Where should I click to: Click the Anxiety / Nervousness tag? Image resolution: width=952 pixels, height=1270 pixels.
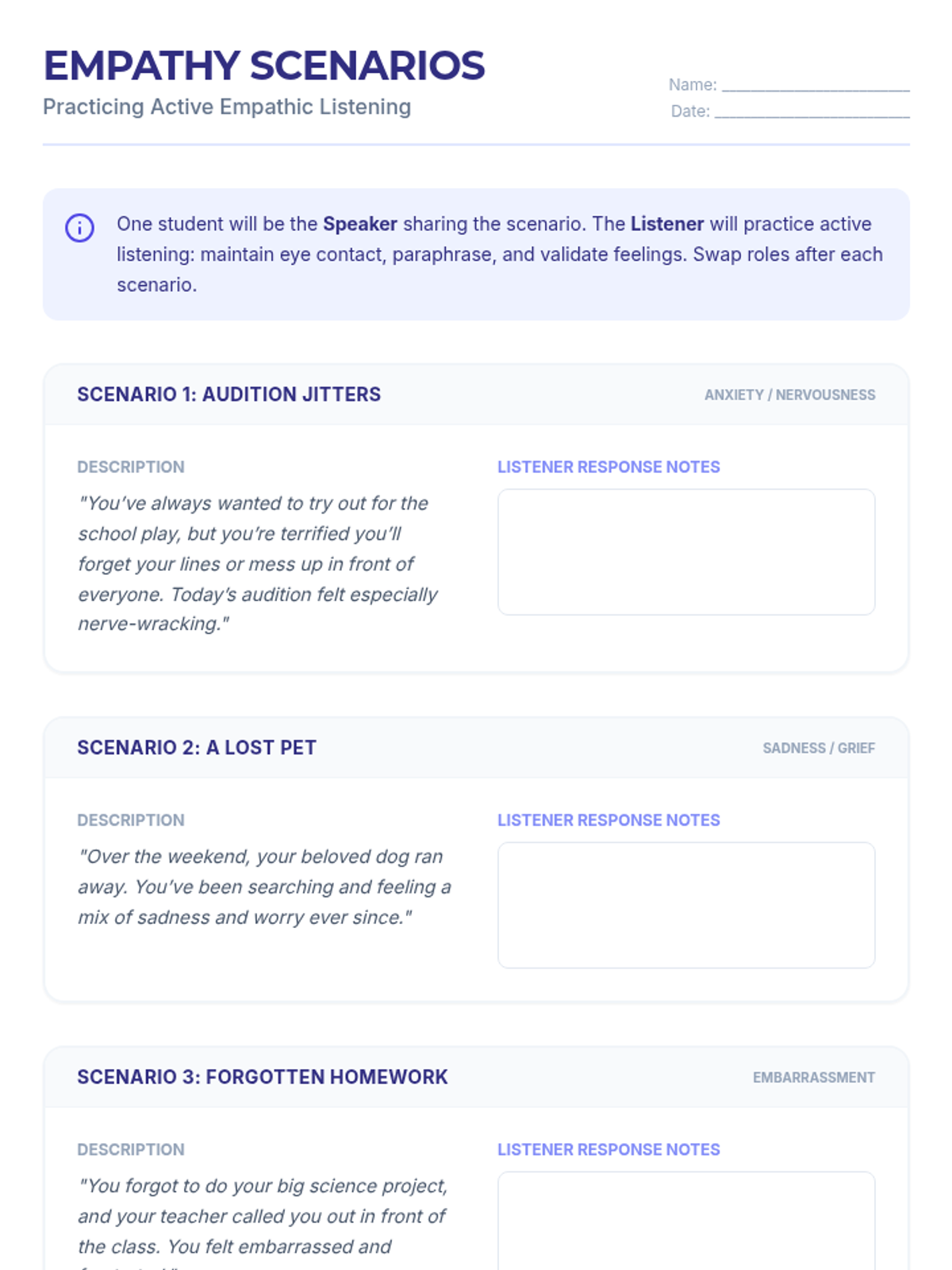(x=789, y=395)
